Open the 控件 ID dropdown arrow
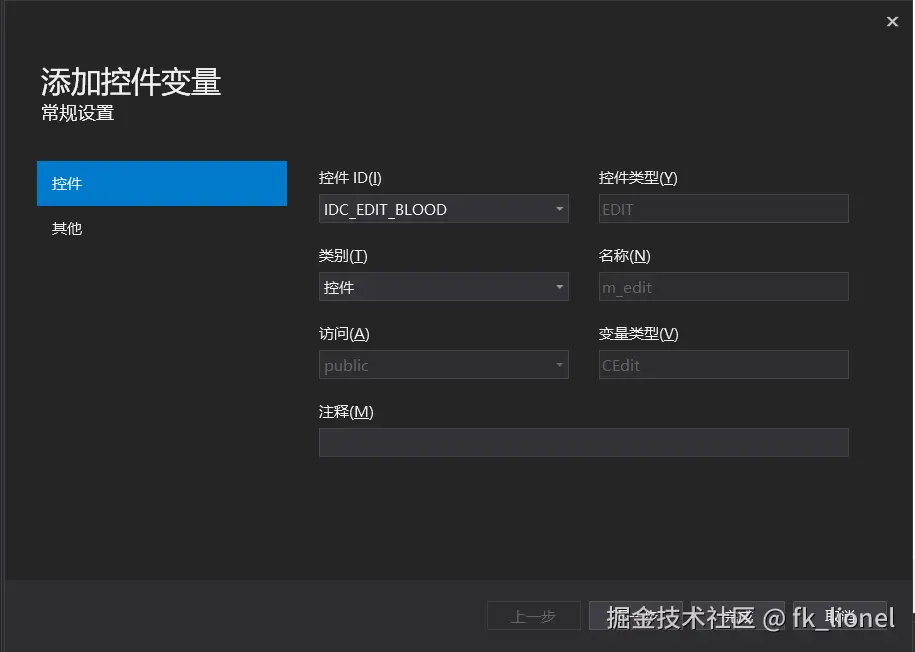The image size is (915, 652). [x=559, y=209]
